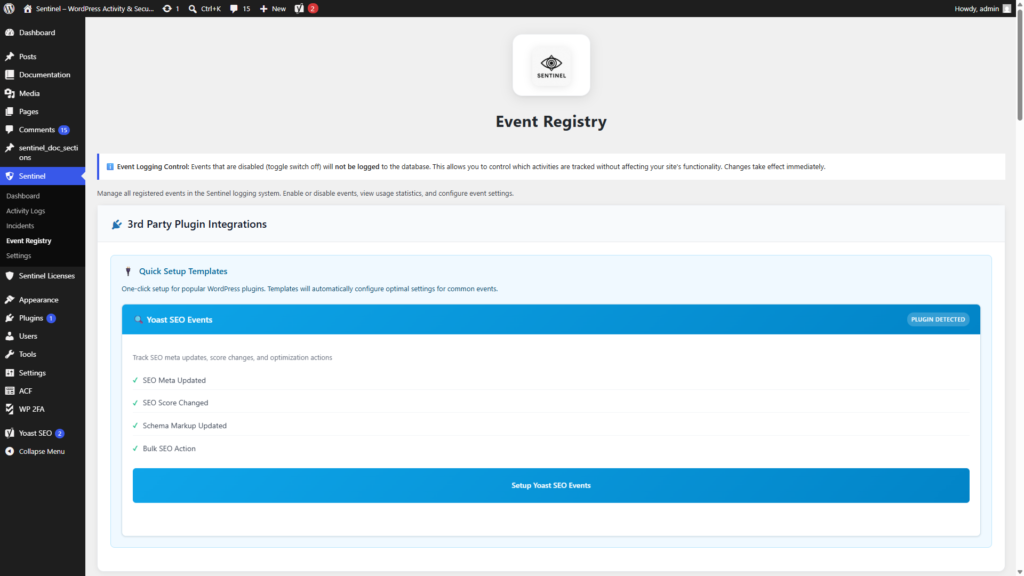1024x576 pixels.
Task: Click the SEO Meta Updated item
Action: (x=174, y=380)
